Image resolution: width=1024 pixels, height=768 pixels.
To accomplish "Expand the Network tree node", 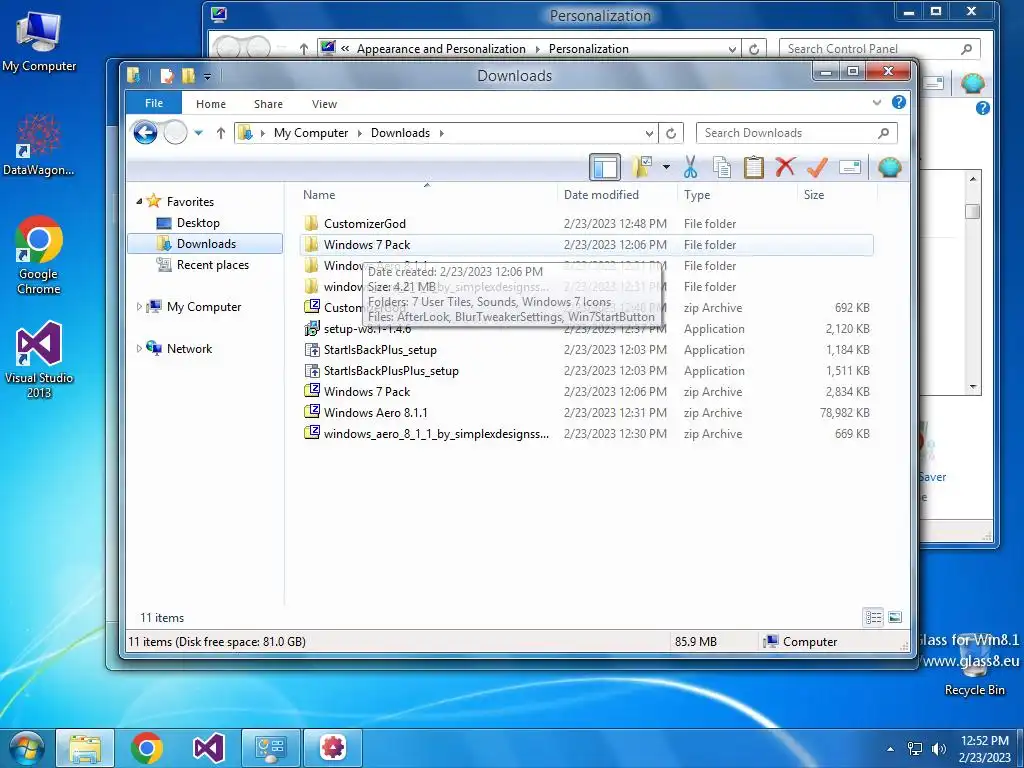I will (138, 348).
